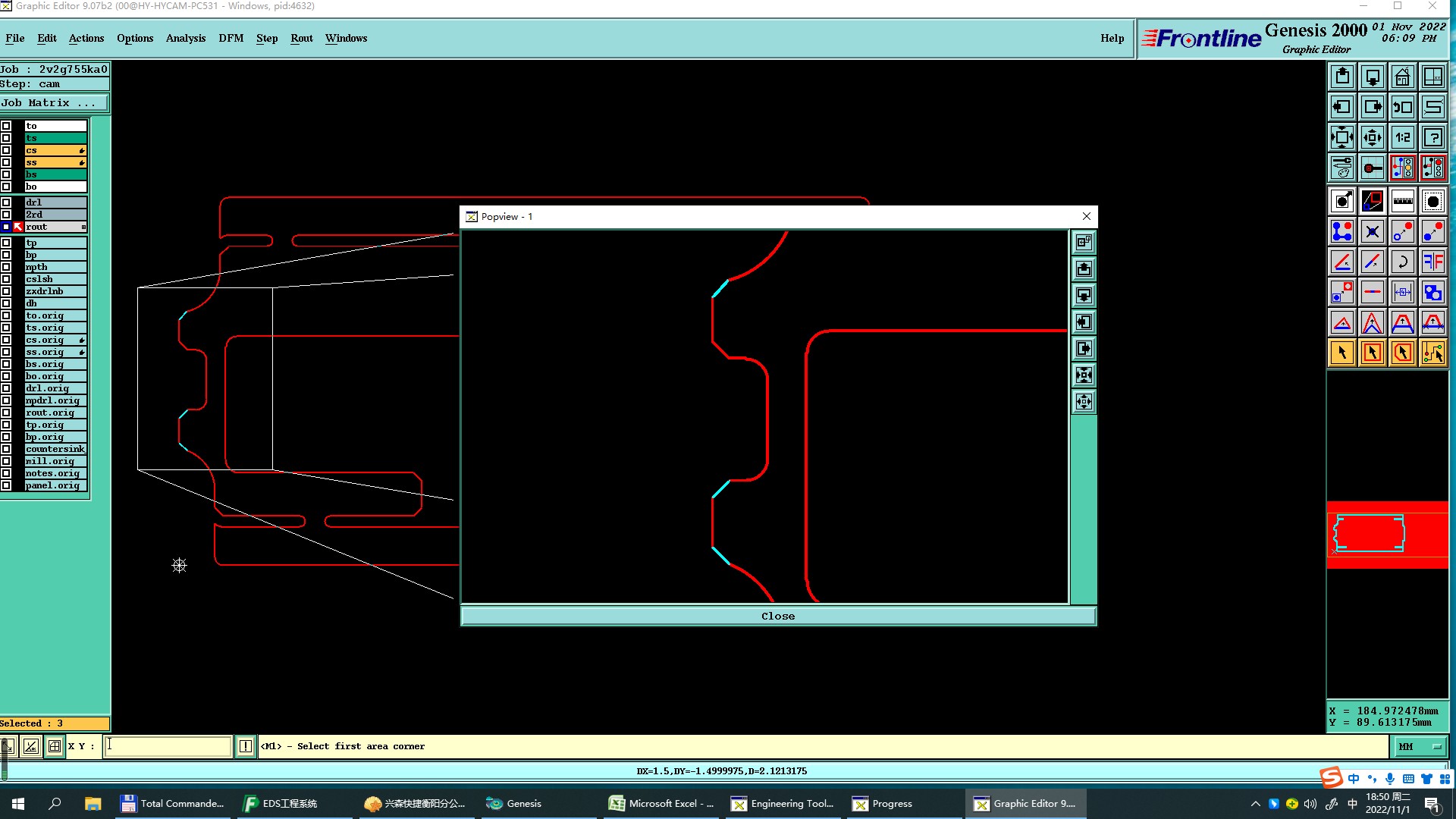1456x819 pixels.
Task: Click the question mark help icon in toolbar
Action: [x=1432, y=137]
